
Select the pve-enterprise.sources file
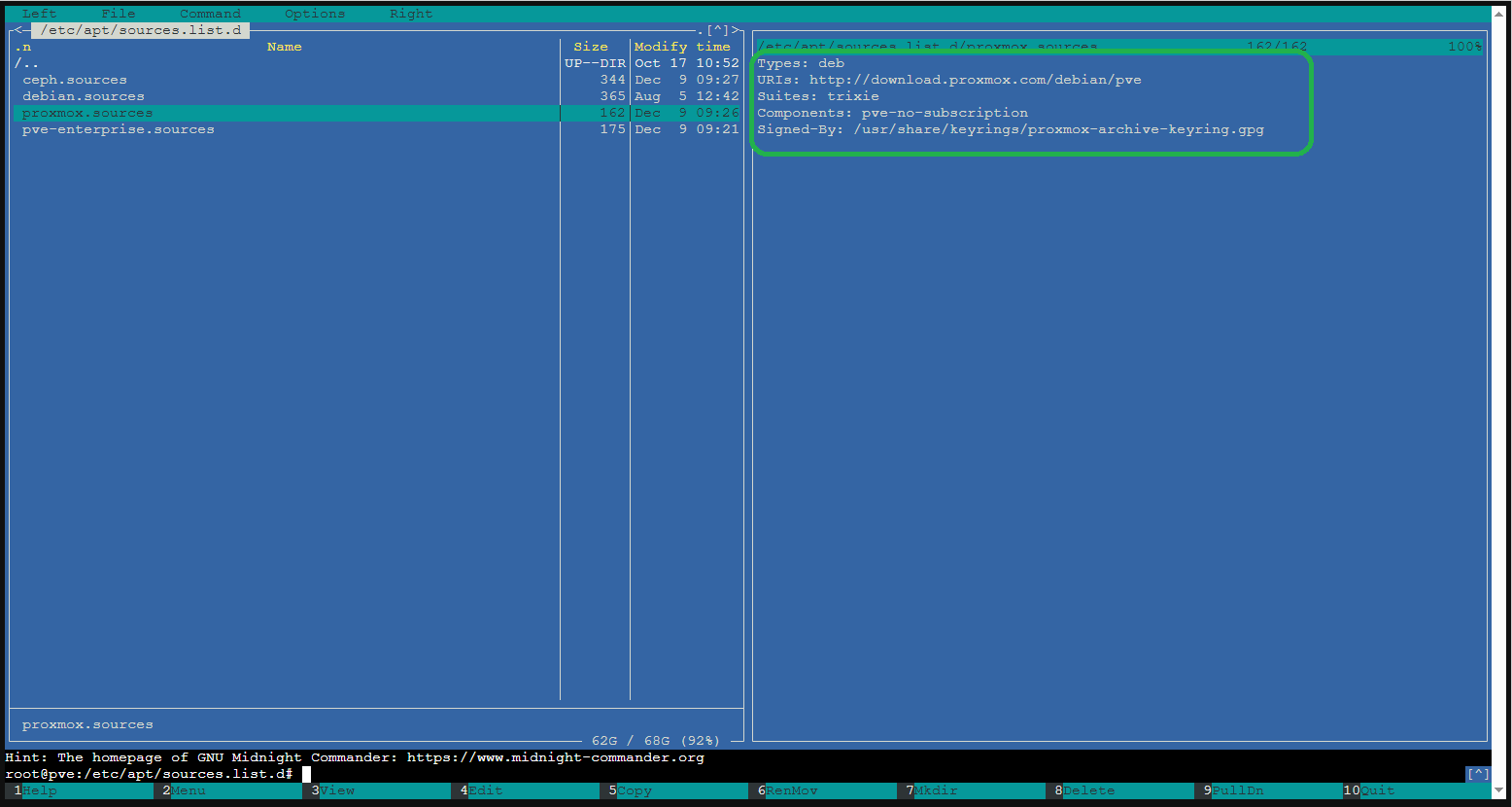click(119, 129)
